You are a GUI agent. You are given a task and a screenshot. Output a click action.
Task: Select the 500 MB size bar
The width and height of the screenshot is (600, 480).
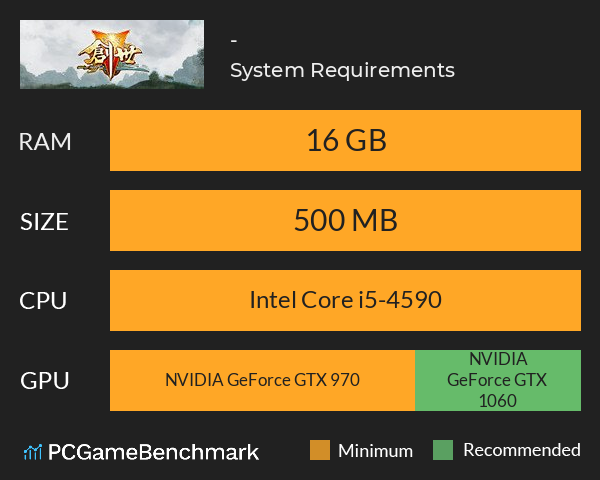pos(345,220)
